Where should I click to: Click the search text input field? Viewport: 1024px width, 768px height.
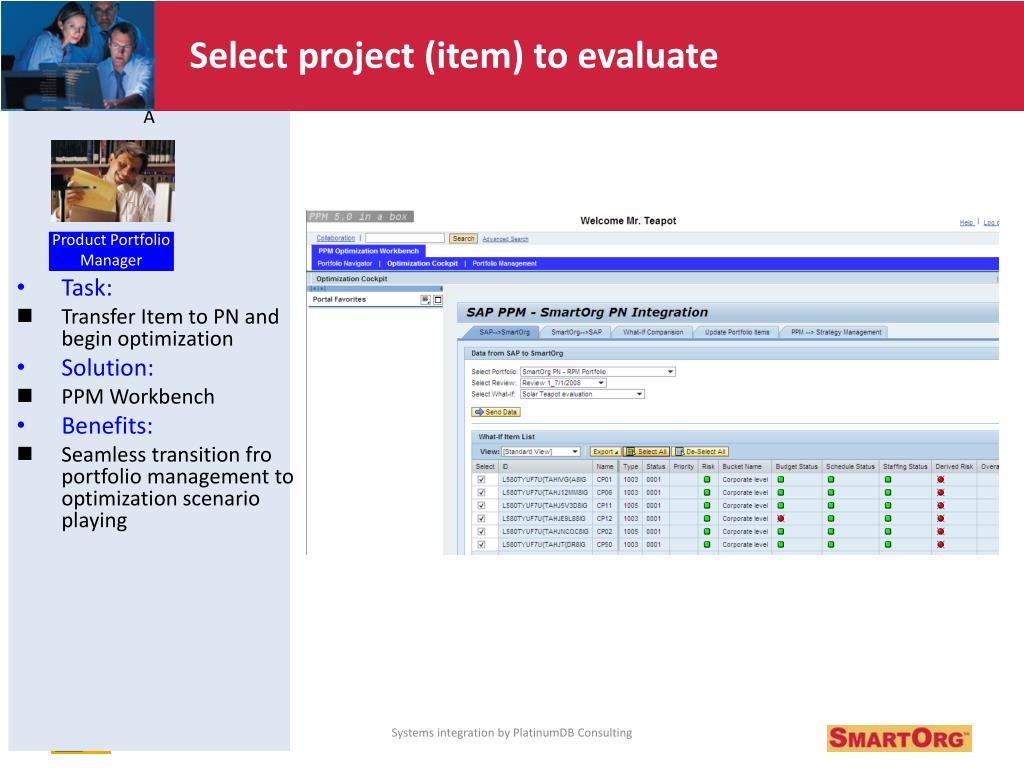(x=405, y=238)
